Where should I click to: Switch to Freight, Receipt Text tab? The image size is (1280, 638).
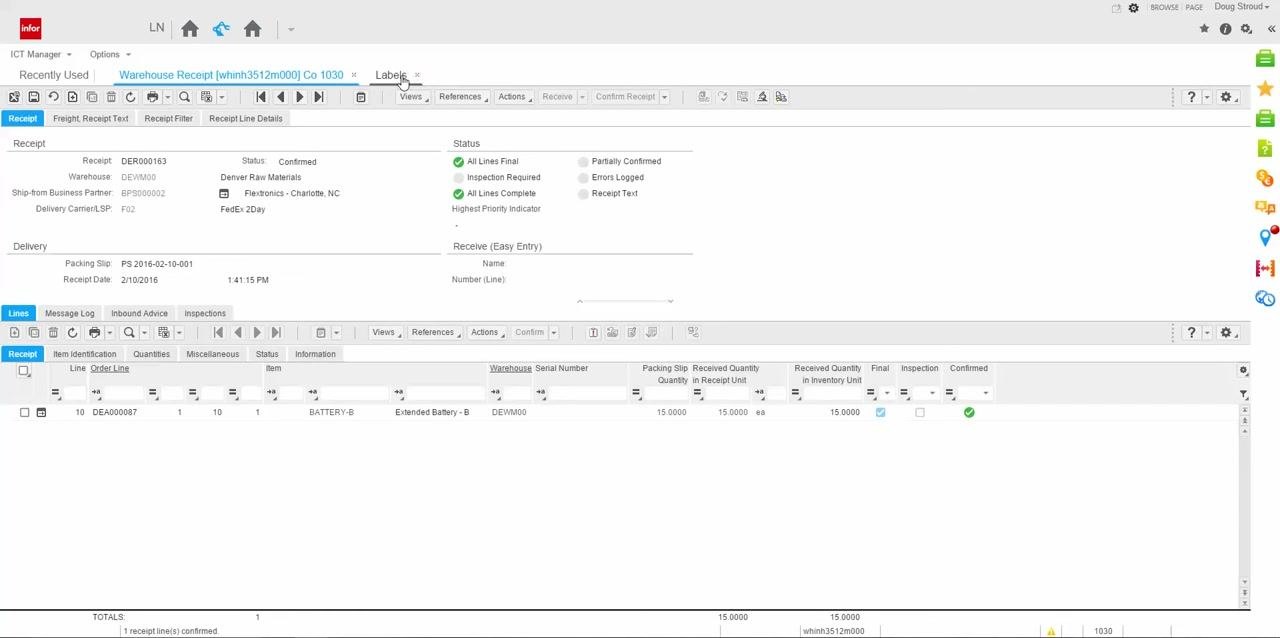click(91, 118)
